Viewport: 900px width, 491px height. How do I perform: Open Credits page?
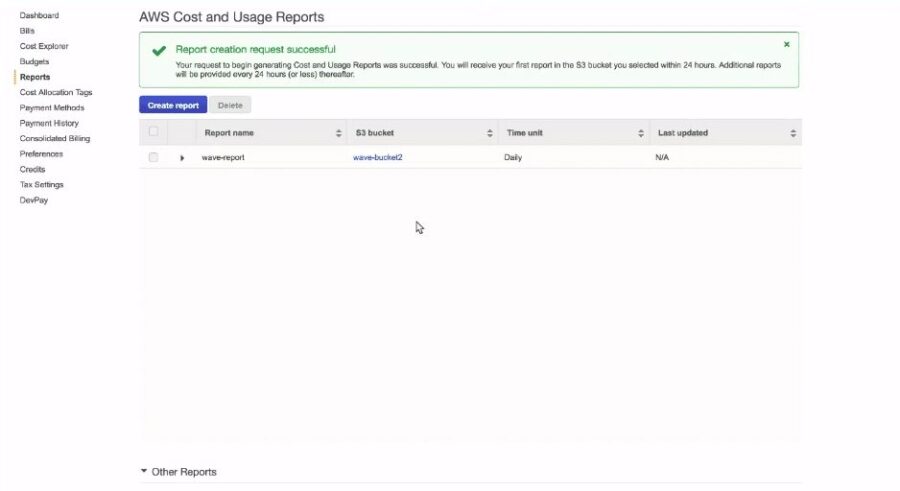click(32, 169)
